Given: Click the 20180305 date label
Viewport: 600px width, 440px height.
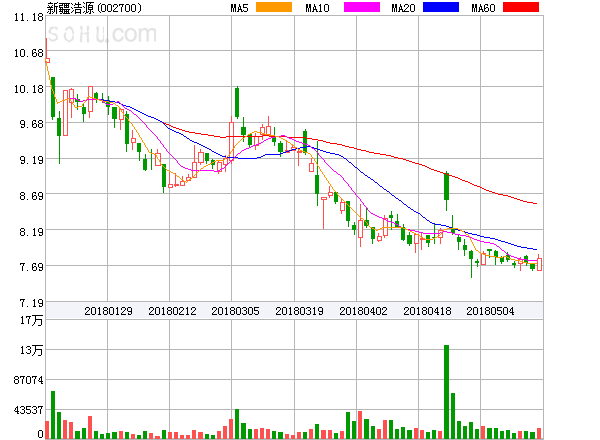Looking at the screenshot, I should [235, 311].
